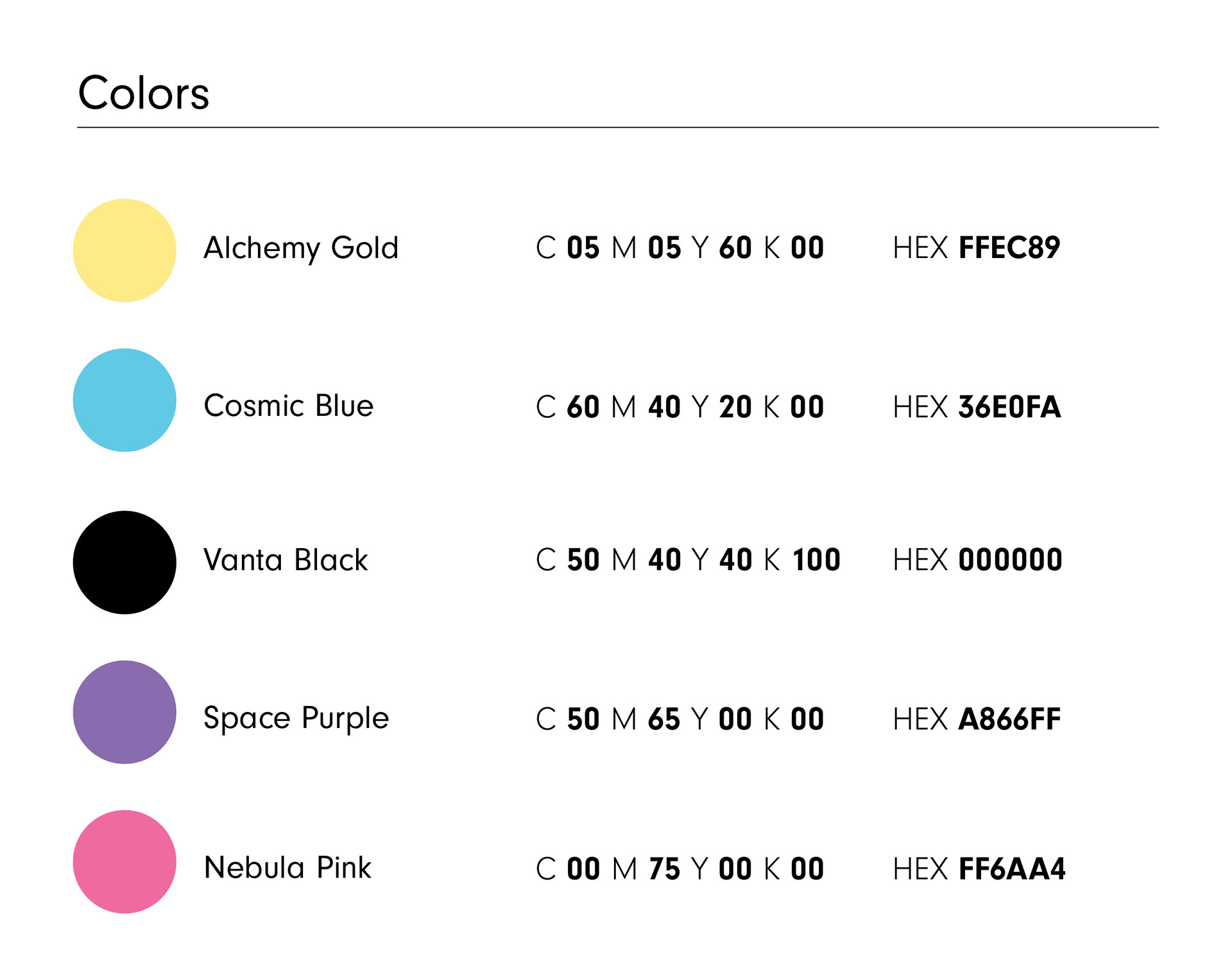Select the Vanta Black circle swatch
1232x977 pixels.
click(x=124, y=562)
